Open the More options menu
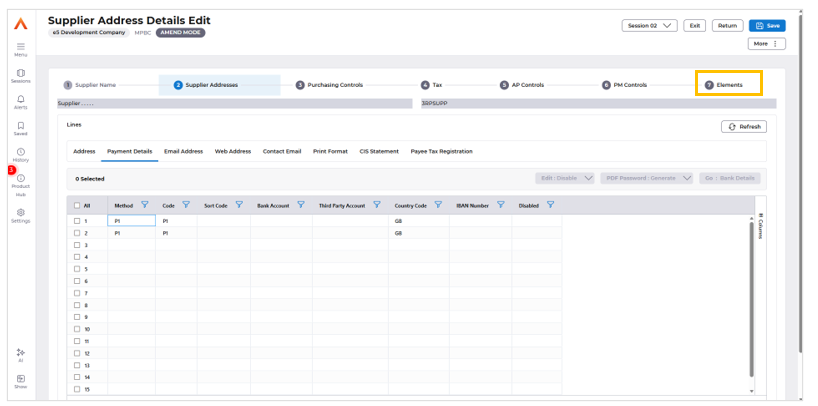 click(x=766, y=44)
